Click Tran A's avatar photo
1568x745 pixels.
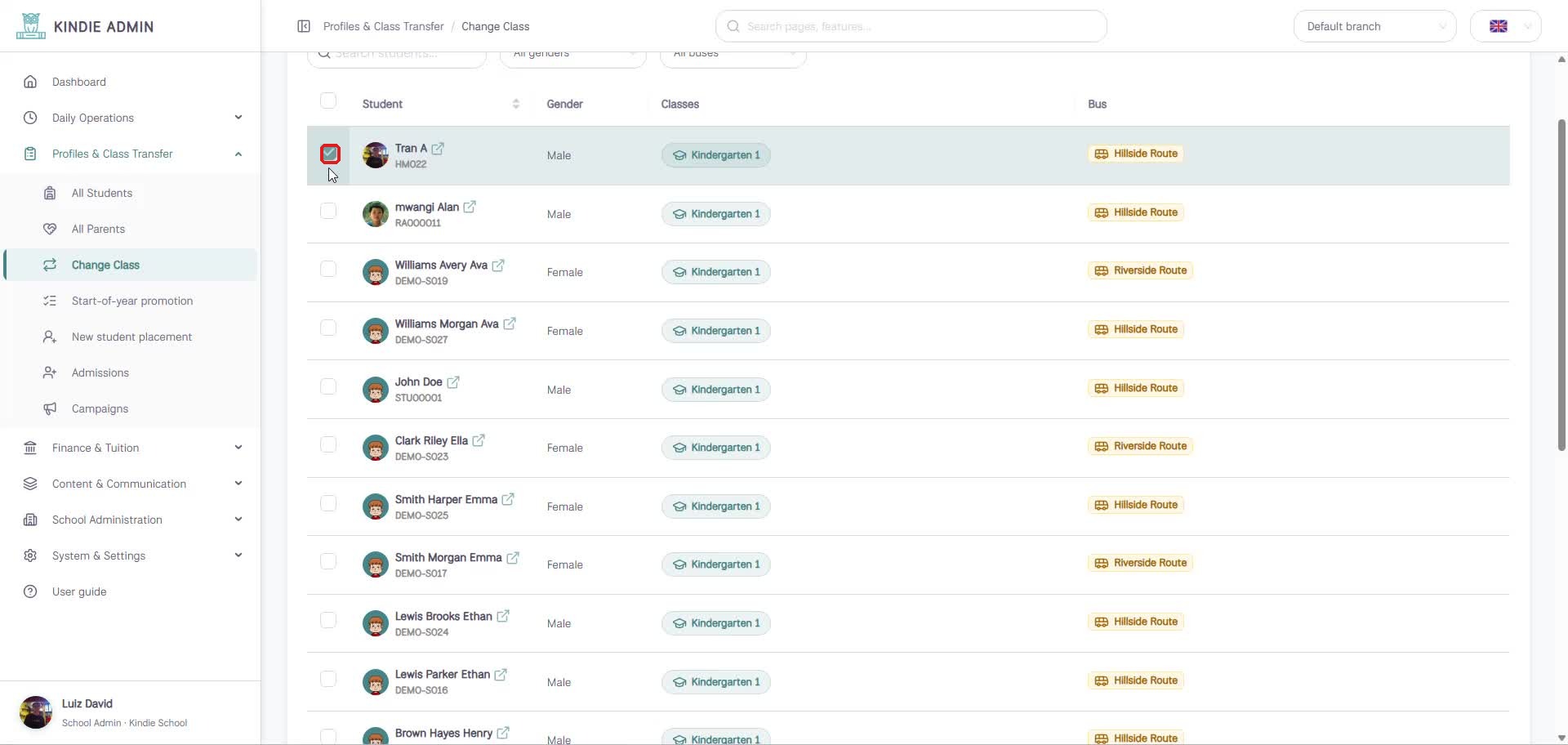[x=376, y=155]
